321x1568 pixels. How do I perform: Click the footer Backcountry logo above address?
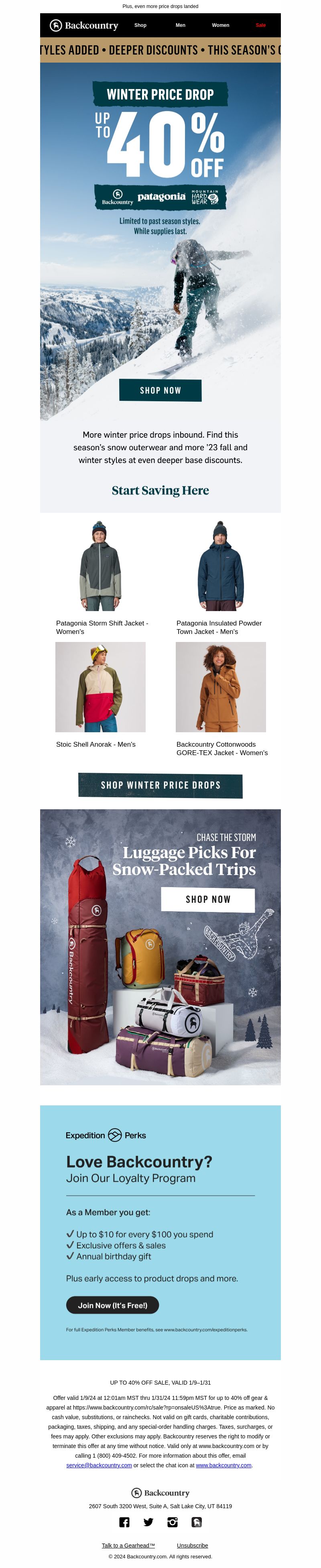click(161, 1493)
